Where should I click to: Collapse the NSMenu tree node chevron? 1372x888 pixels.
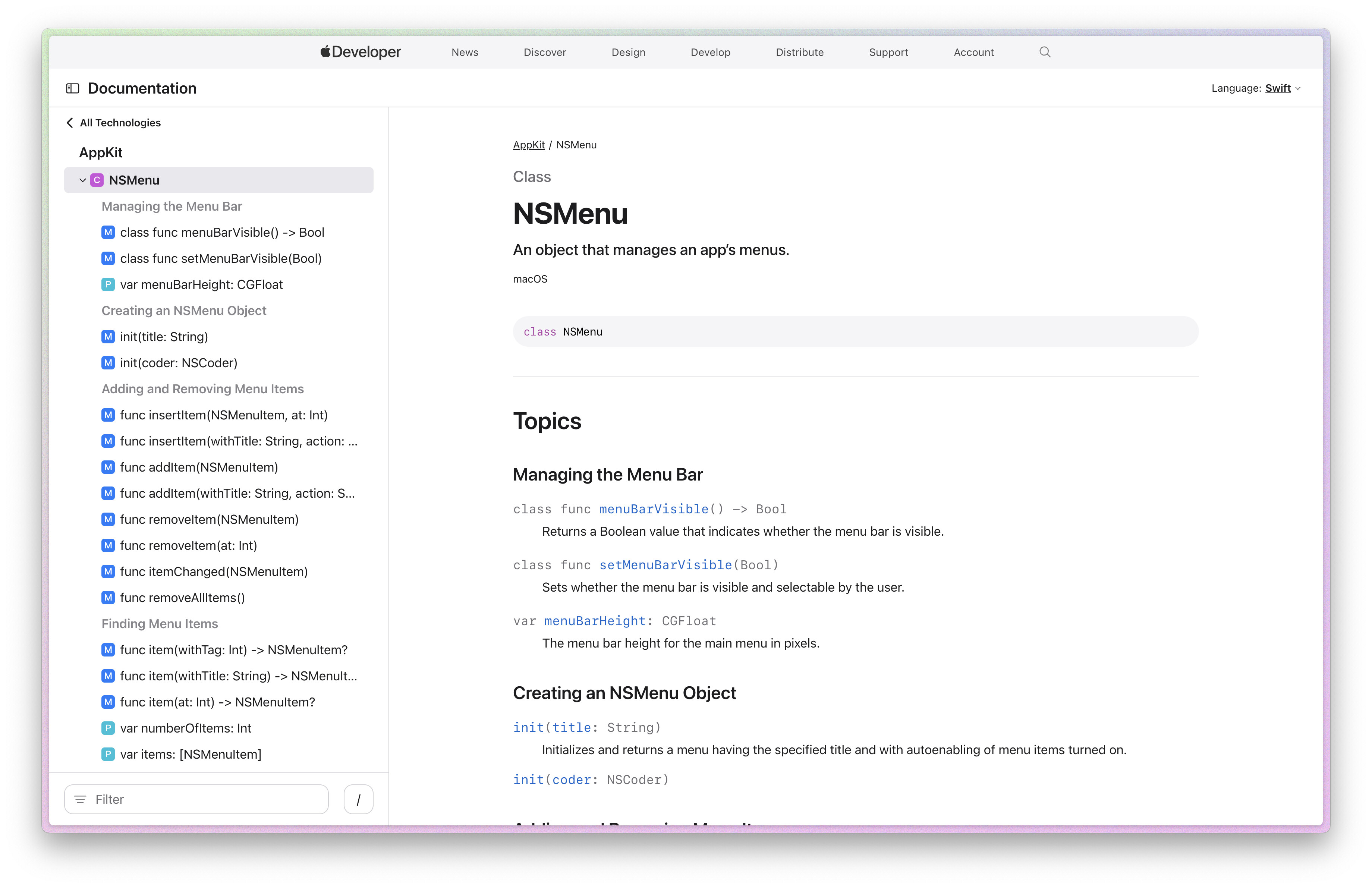tap(82, 180)
